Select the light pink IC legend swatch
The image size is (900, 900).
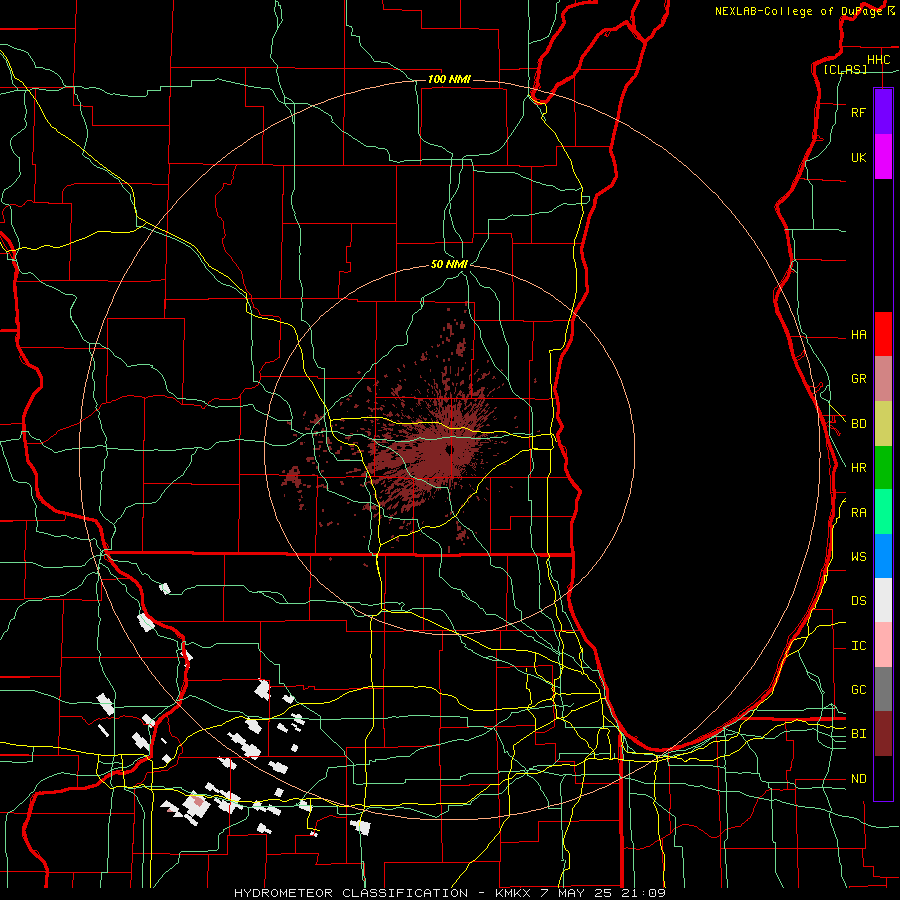(883, 645)
